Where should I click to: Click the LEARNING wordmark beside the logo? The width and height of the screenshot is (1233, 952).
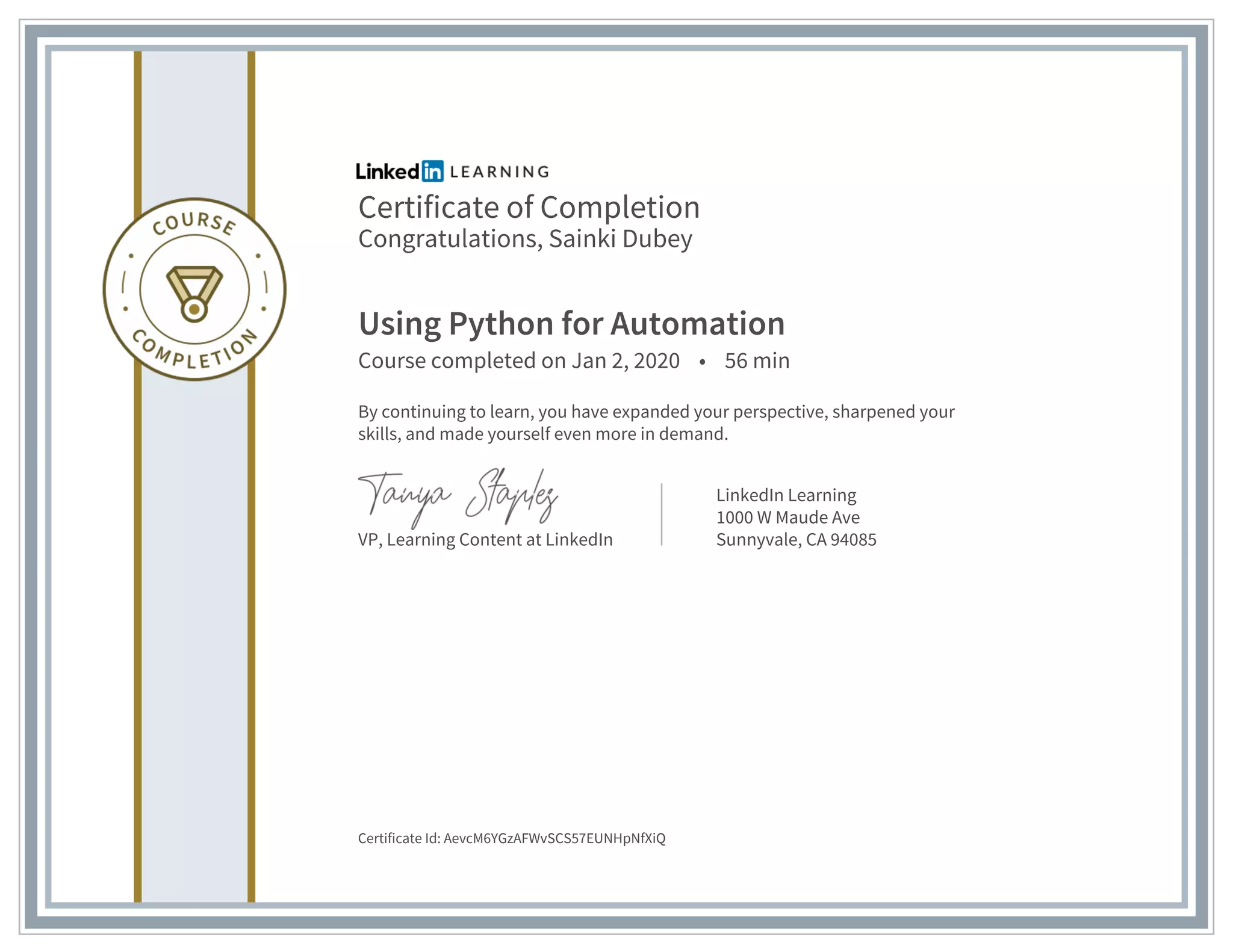coord(499,172)
